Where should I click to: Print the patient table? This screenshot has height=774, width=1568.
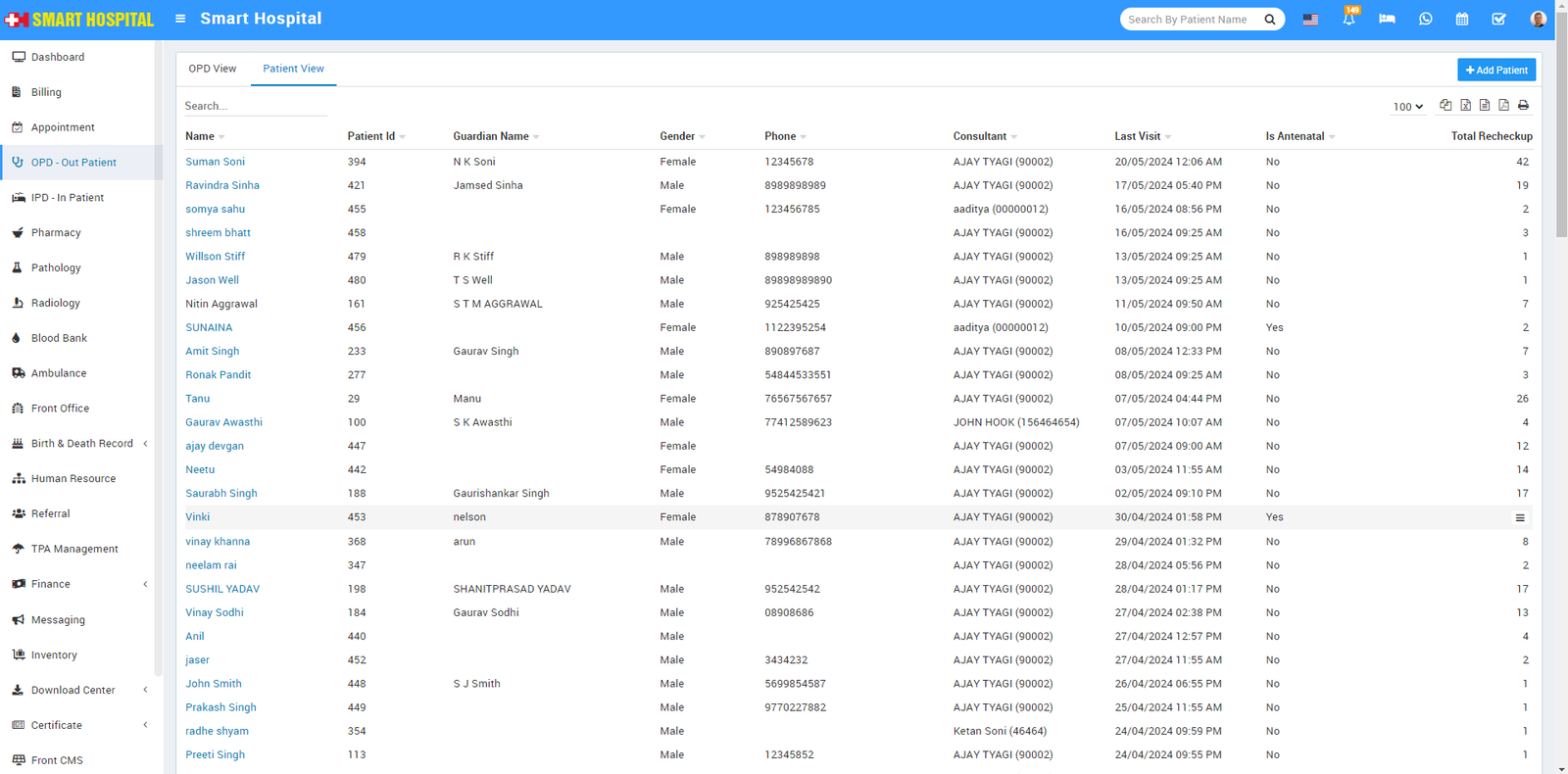pos(1523,105)
